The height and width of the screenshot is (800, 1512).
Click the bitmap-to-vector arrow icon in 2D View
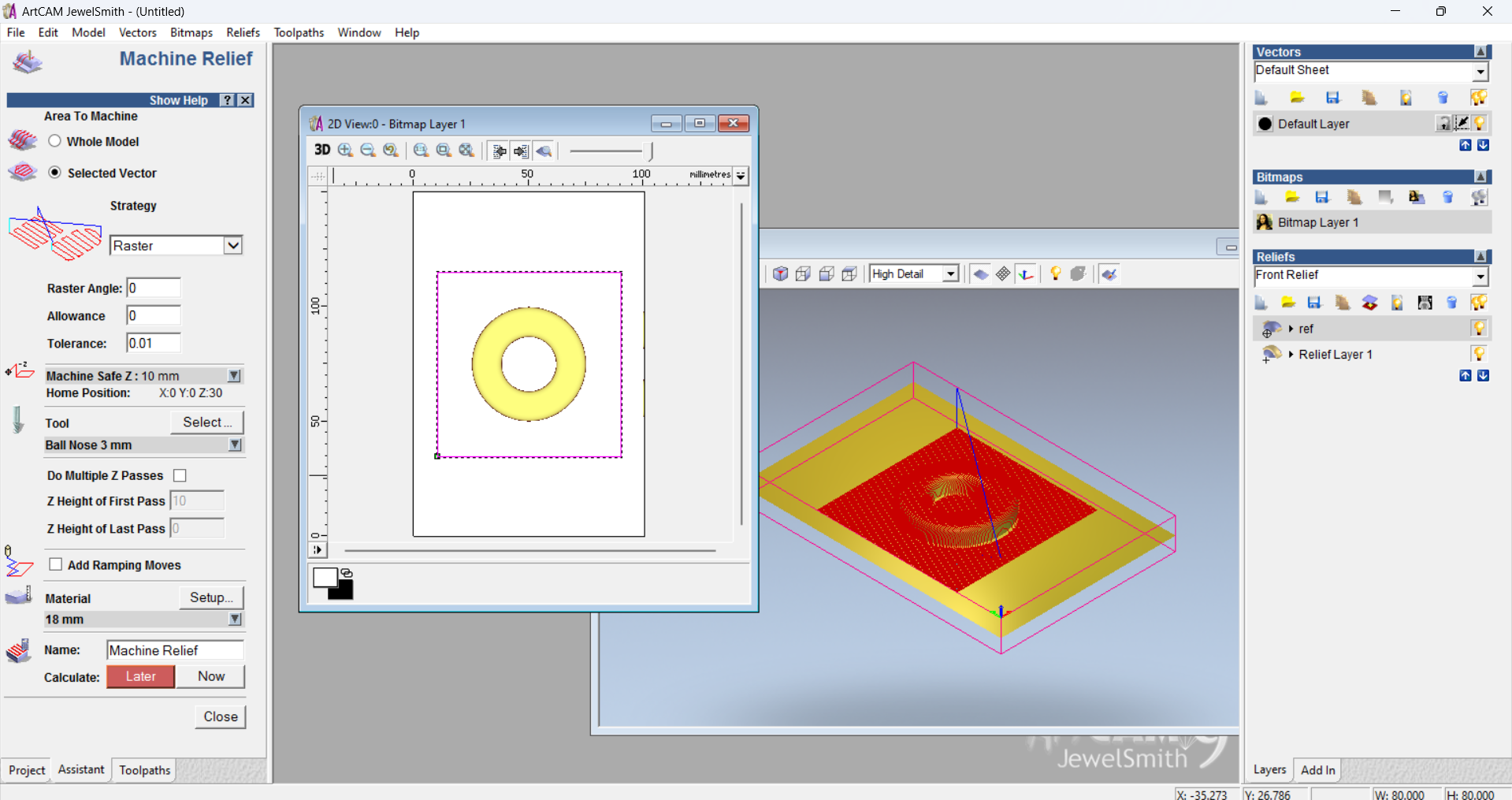pos(499,151)
